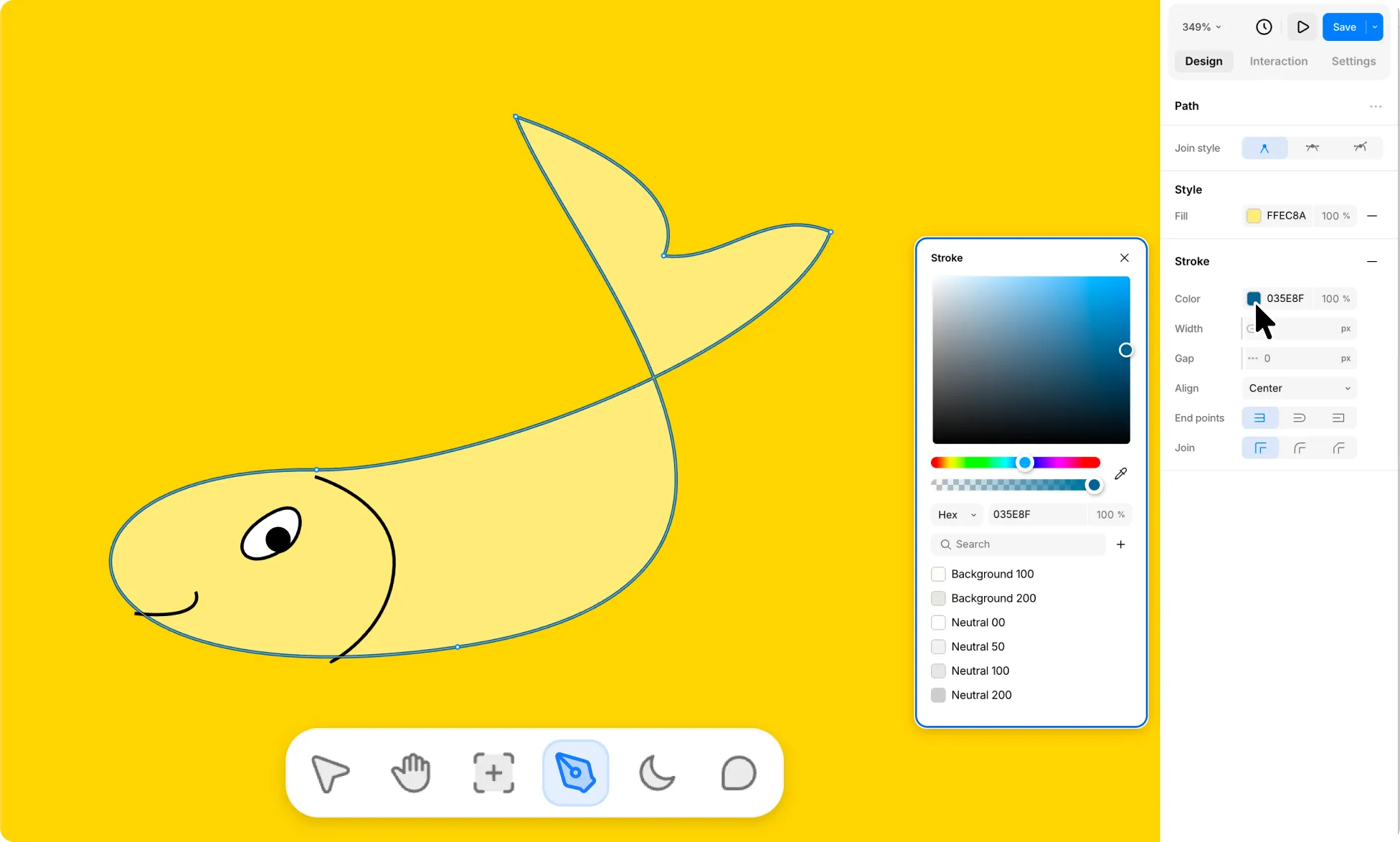1400x842 pixels.
Task: Click the hue slider handle
Action: (1025, 463)
